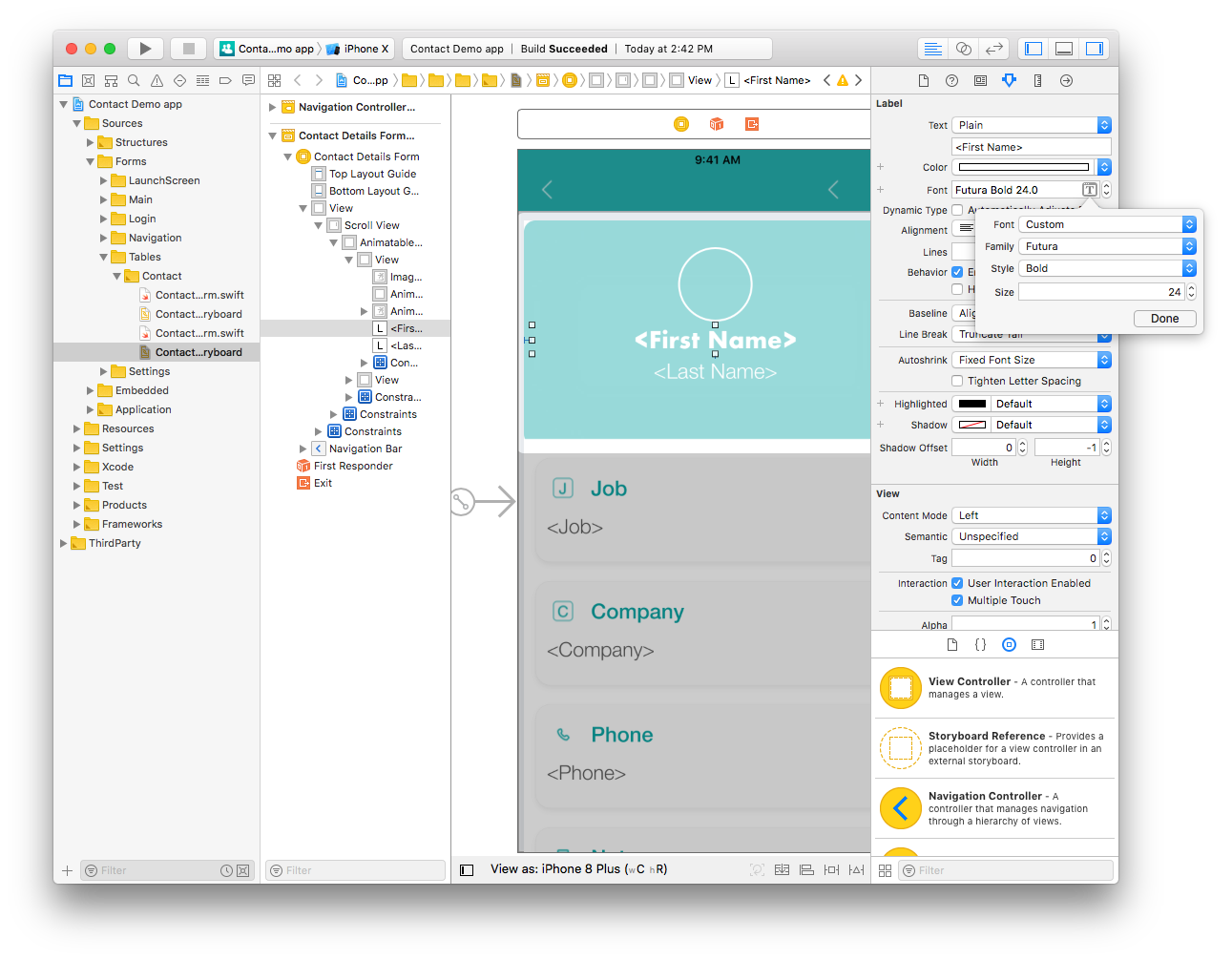Open the issue navigator tab

tap(157, 80)
